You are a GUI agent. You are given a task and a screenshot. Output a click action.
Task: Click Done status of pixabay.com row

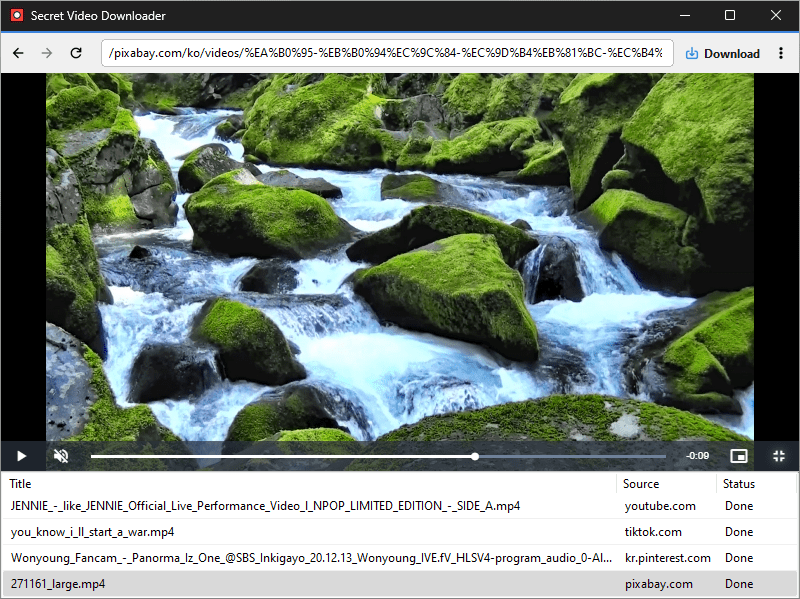pos(739,584)
